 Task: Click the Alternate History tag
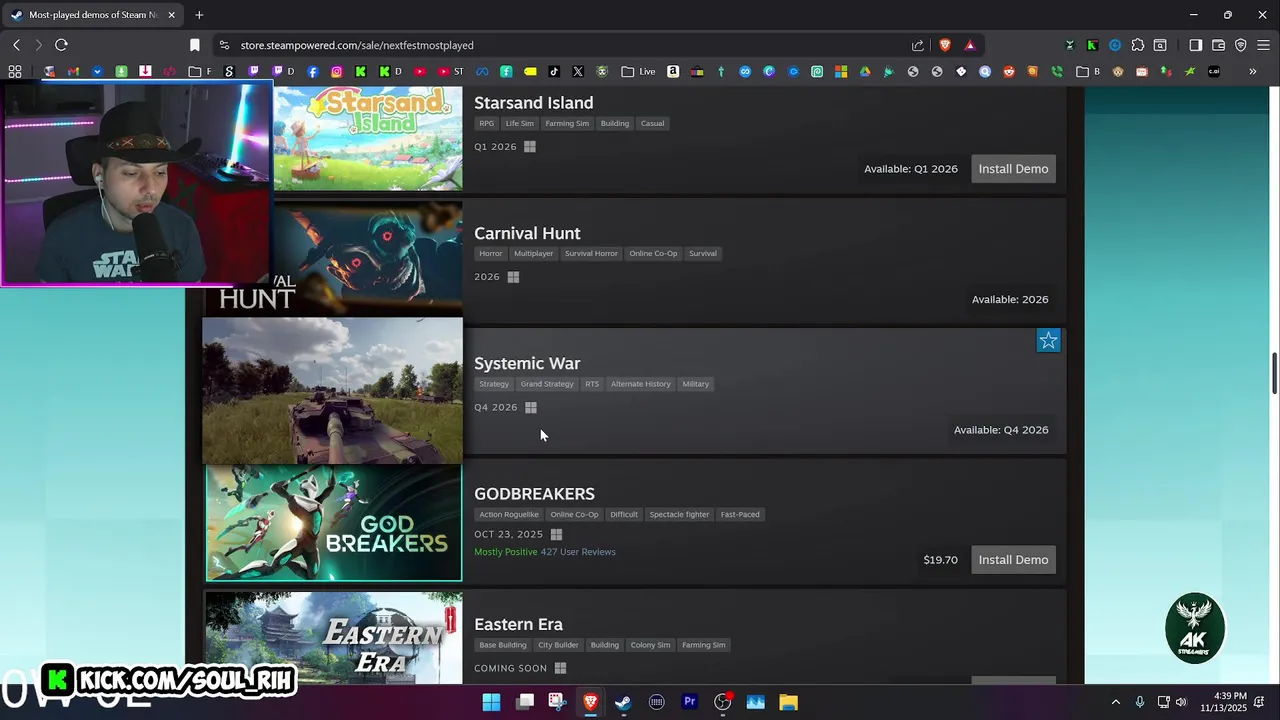tap(641, 384)
